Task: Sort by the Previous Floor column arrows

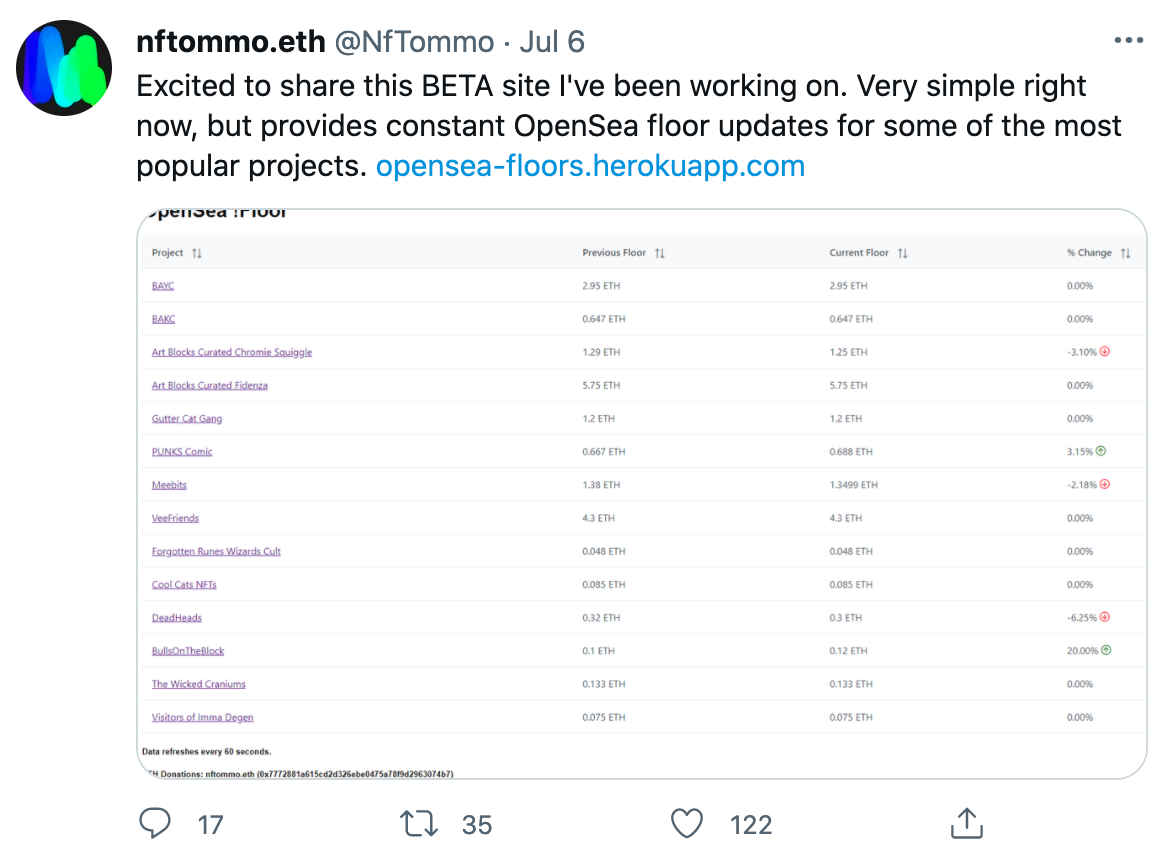Action: coord(660,253)
